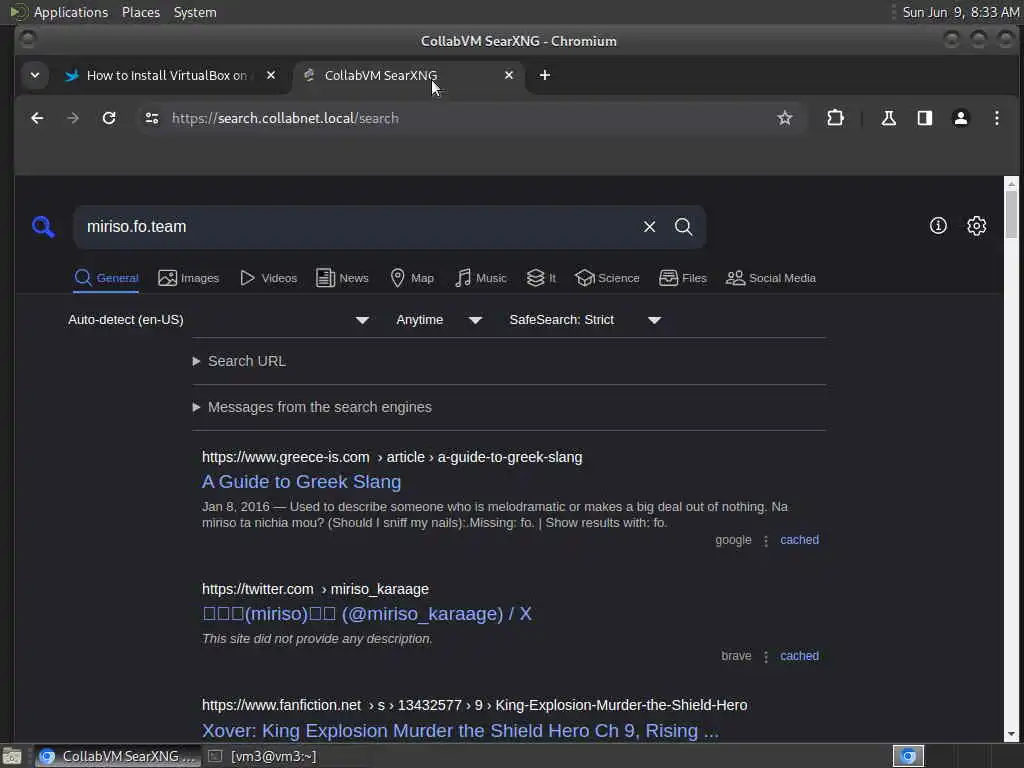Go forward in browser history
This screenshot has height=768, width=1024.
(73, 118)
